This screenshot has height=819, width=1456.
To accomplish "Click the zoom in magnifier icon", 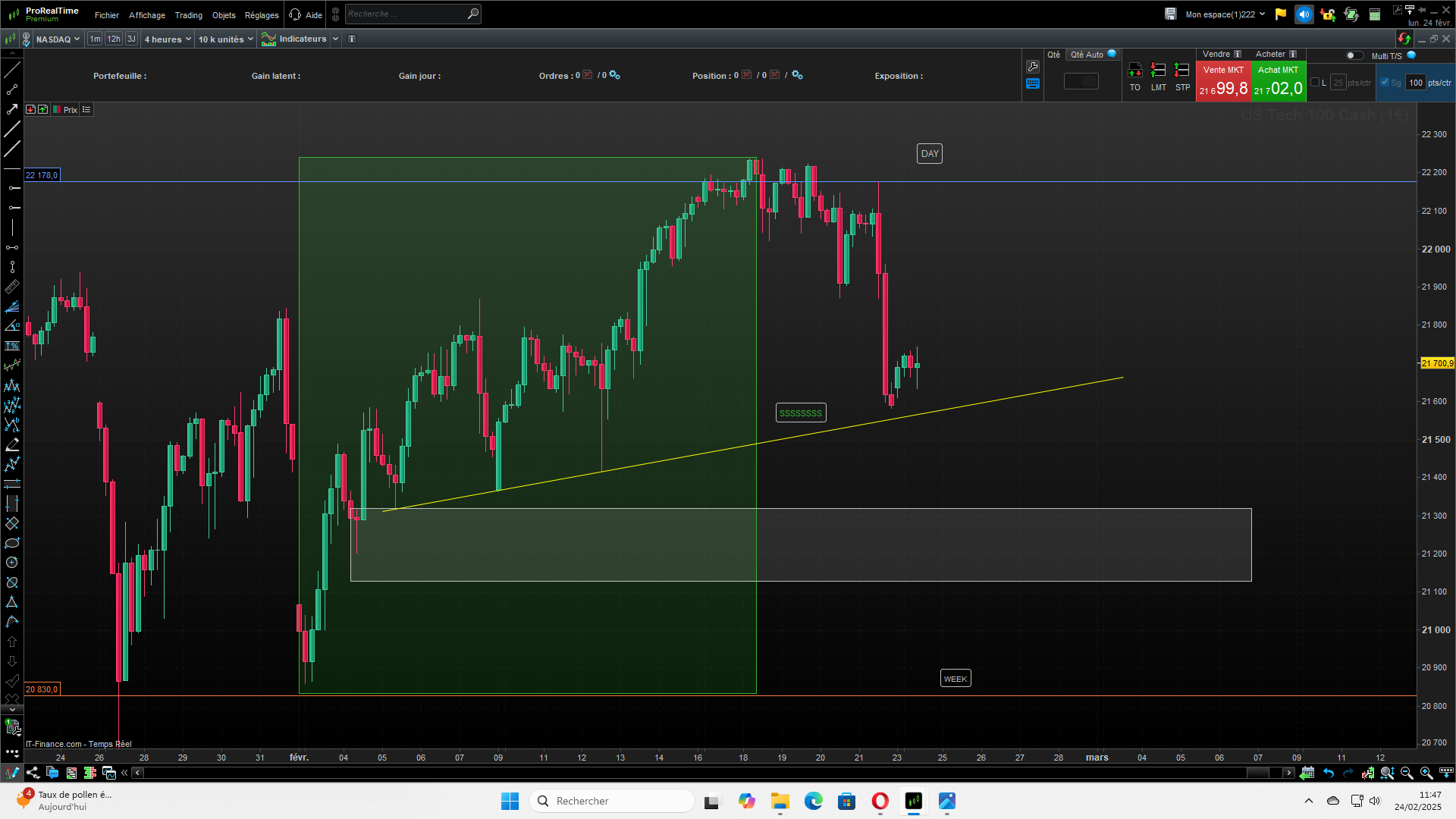I will pos(1426,773).
